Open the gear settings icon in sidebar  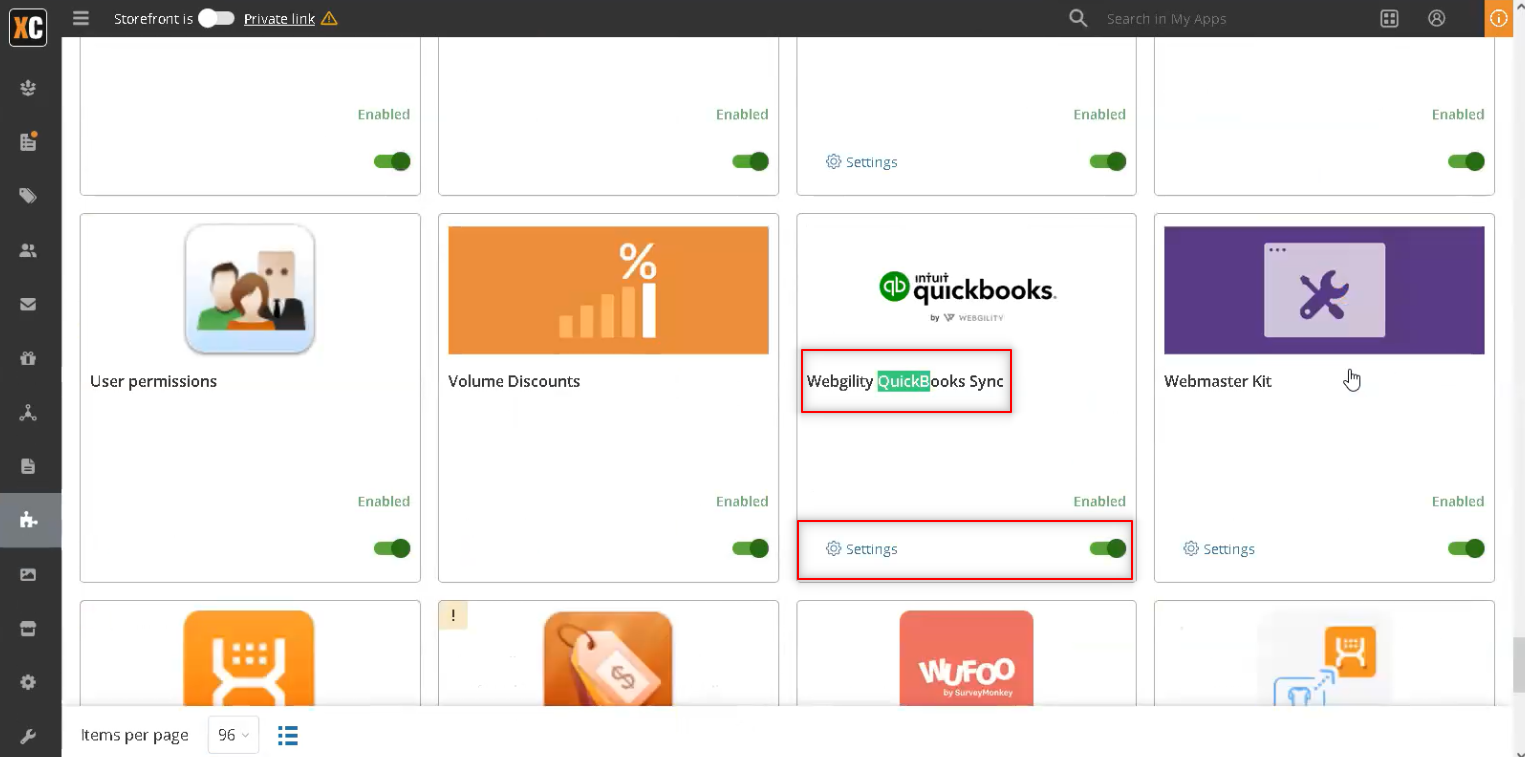[28, 682]
